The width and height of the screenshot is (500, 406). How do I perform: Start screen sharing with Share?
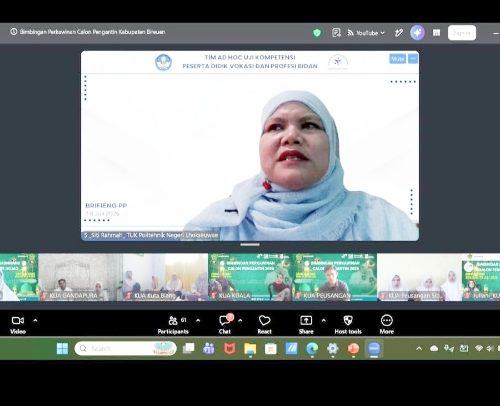(x=306, y=325)
